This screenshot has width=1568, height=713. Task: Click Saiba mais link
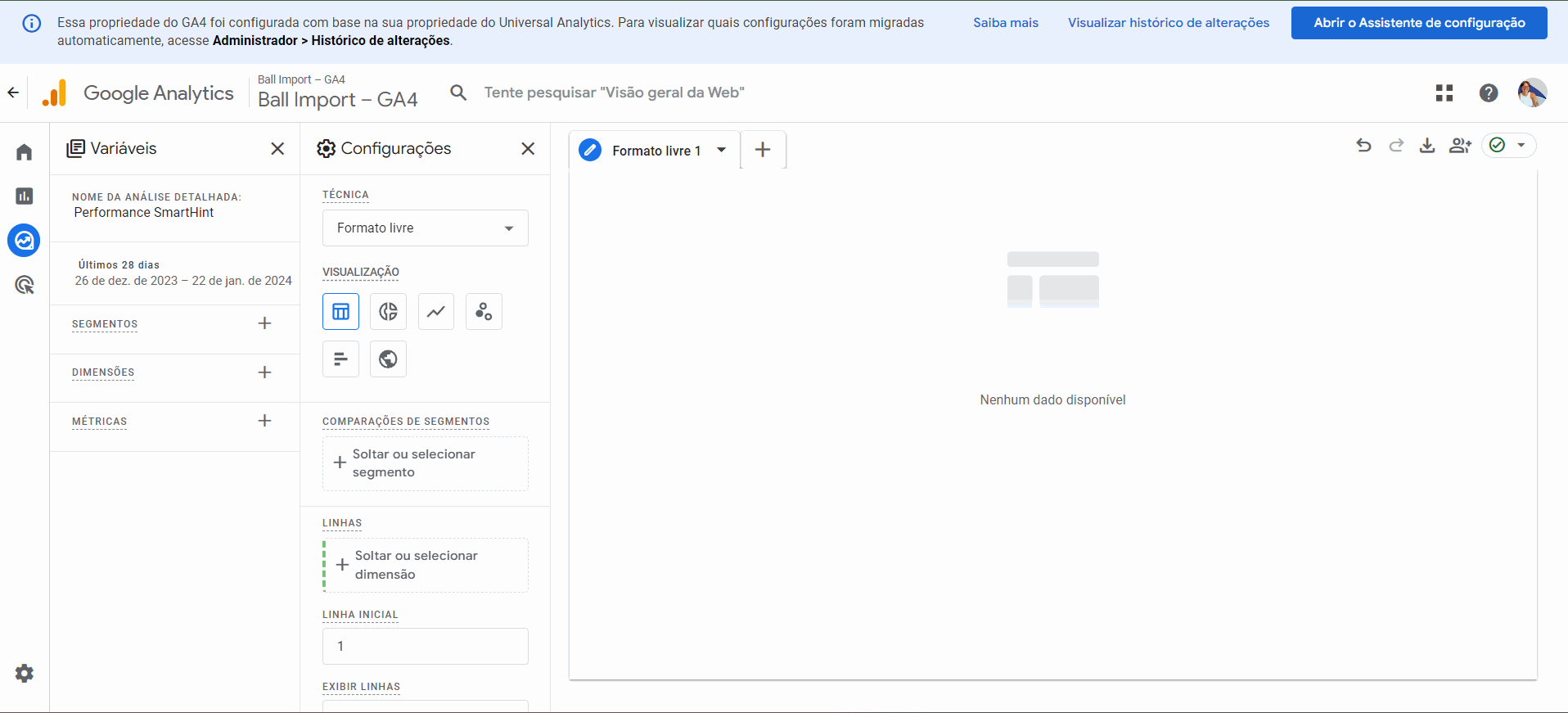[1006, 23]
